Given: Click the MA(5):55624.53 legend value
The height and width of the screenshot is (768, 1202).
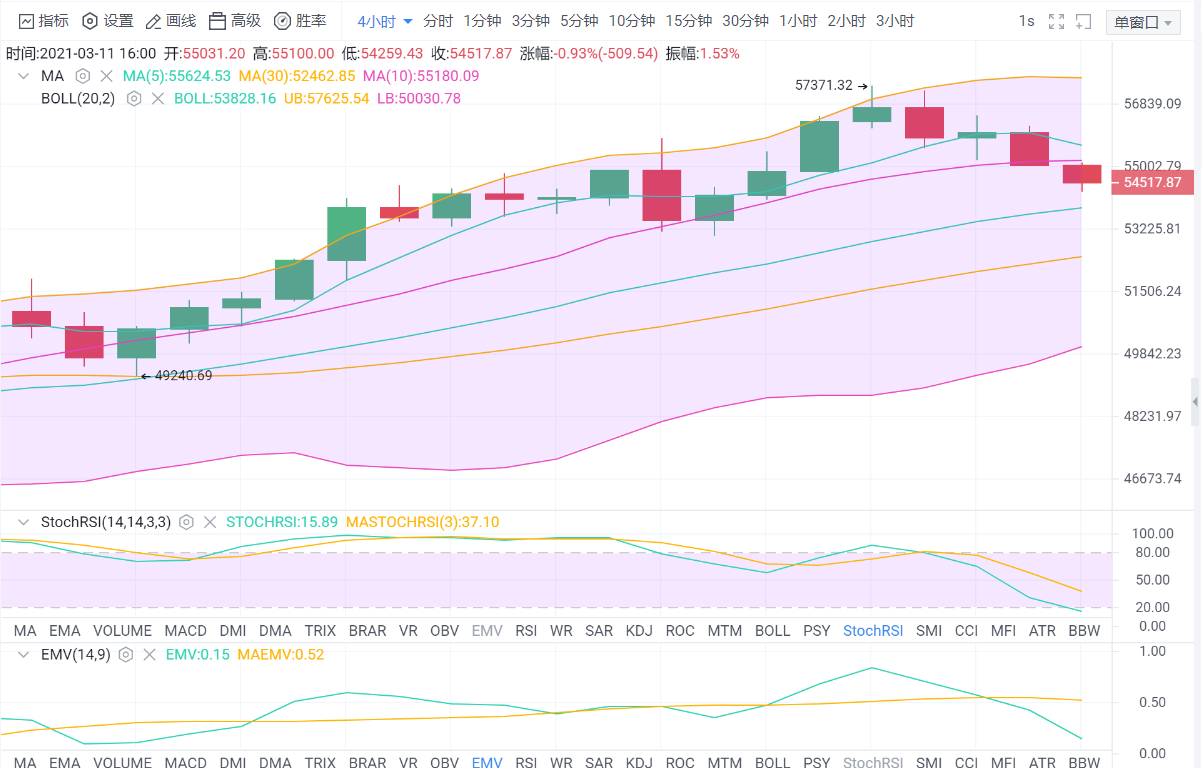Looking at the screenshot, I should pos(177,76).
